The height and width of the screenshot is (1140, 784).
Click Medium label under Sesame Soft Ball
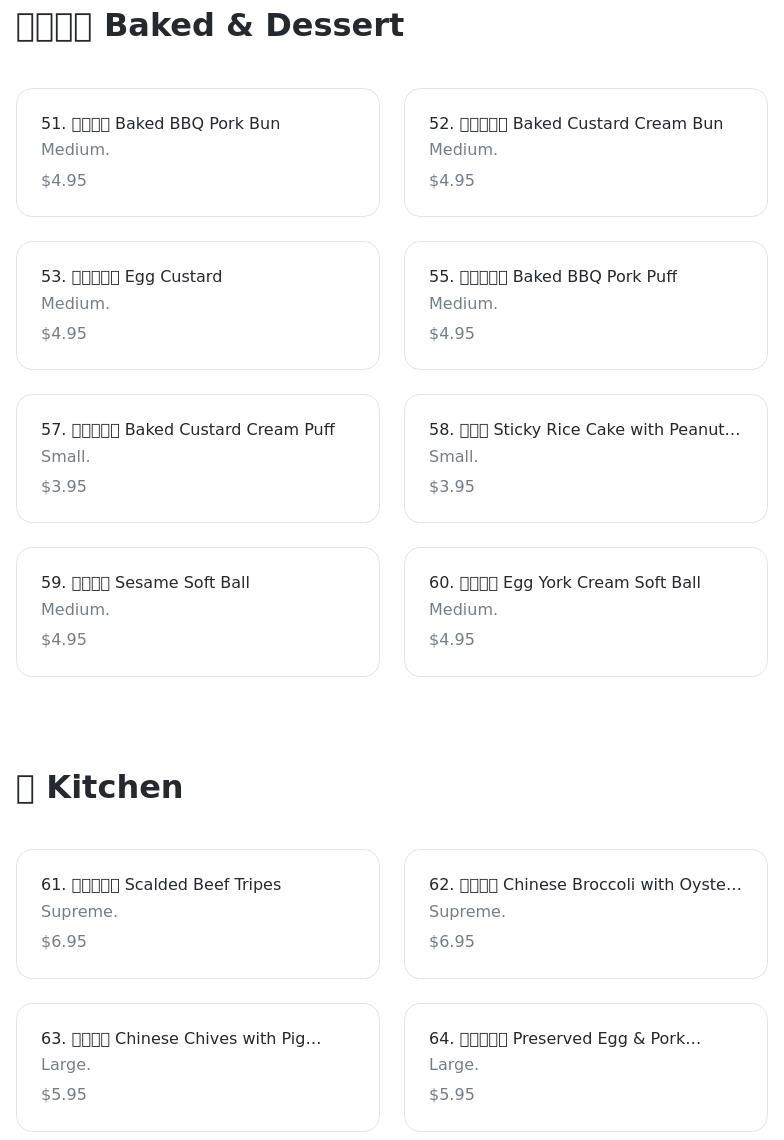[x=75, y=610]
